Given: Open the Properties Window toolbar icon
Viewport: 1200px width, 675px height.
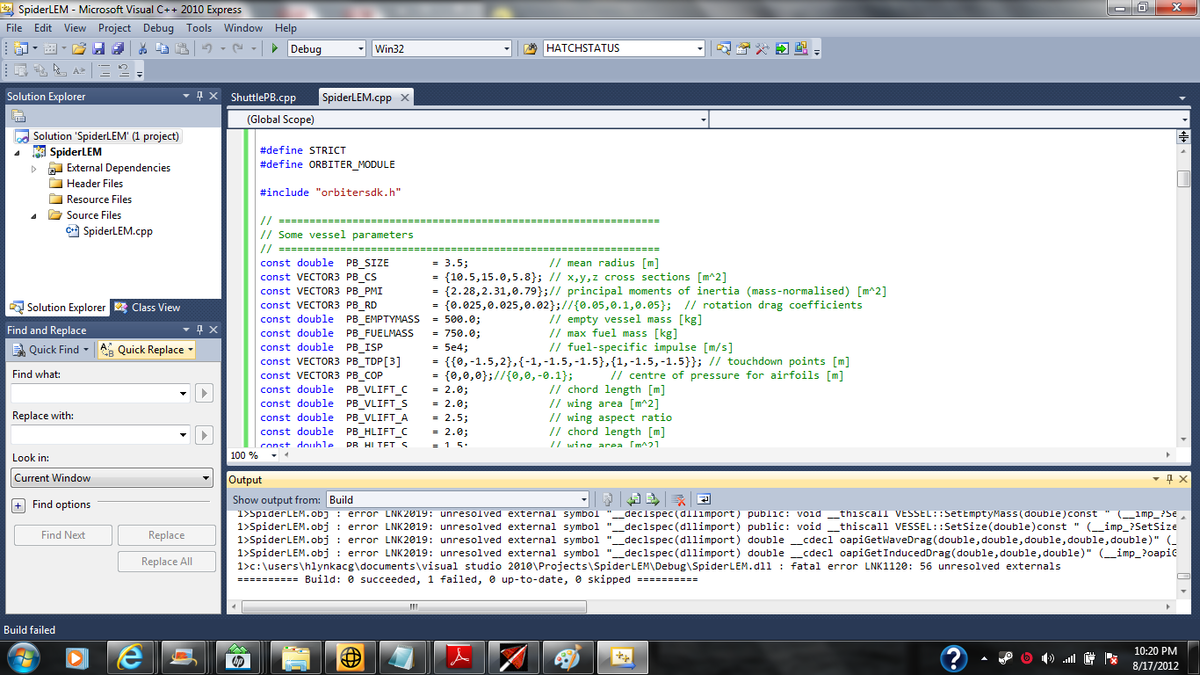Looking at the screenshot, I should click(x=744, y=48).
